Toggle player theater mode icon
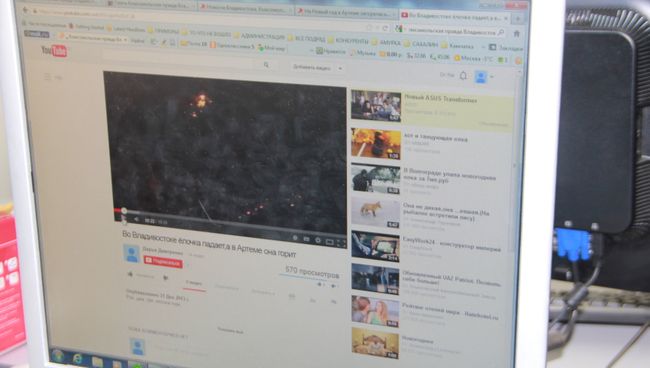The height and width of the screenshot is (368, 650). pos(330,242)
